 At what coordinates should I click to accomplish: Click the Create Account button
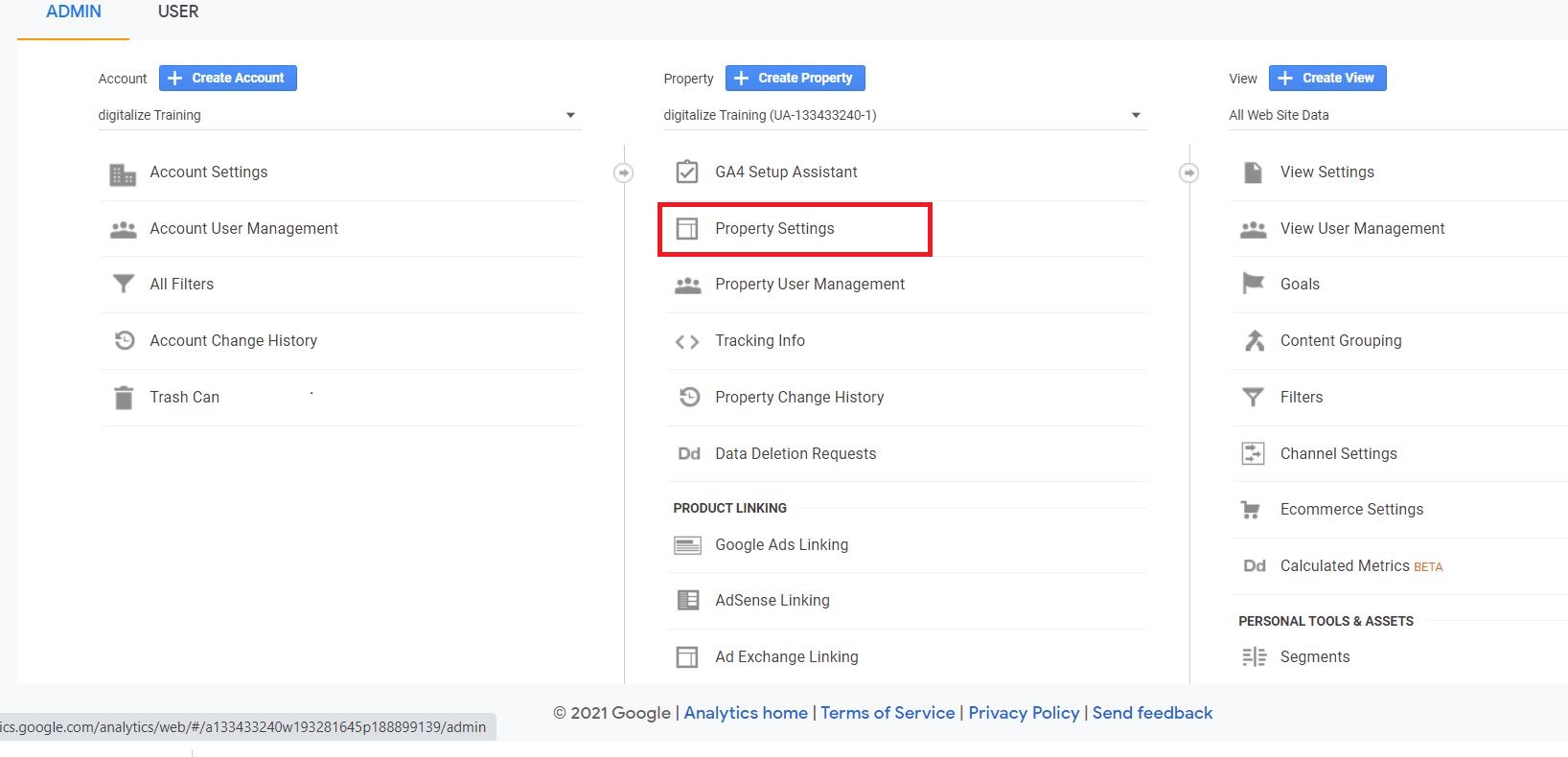pos(228,78)
